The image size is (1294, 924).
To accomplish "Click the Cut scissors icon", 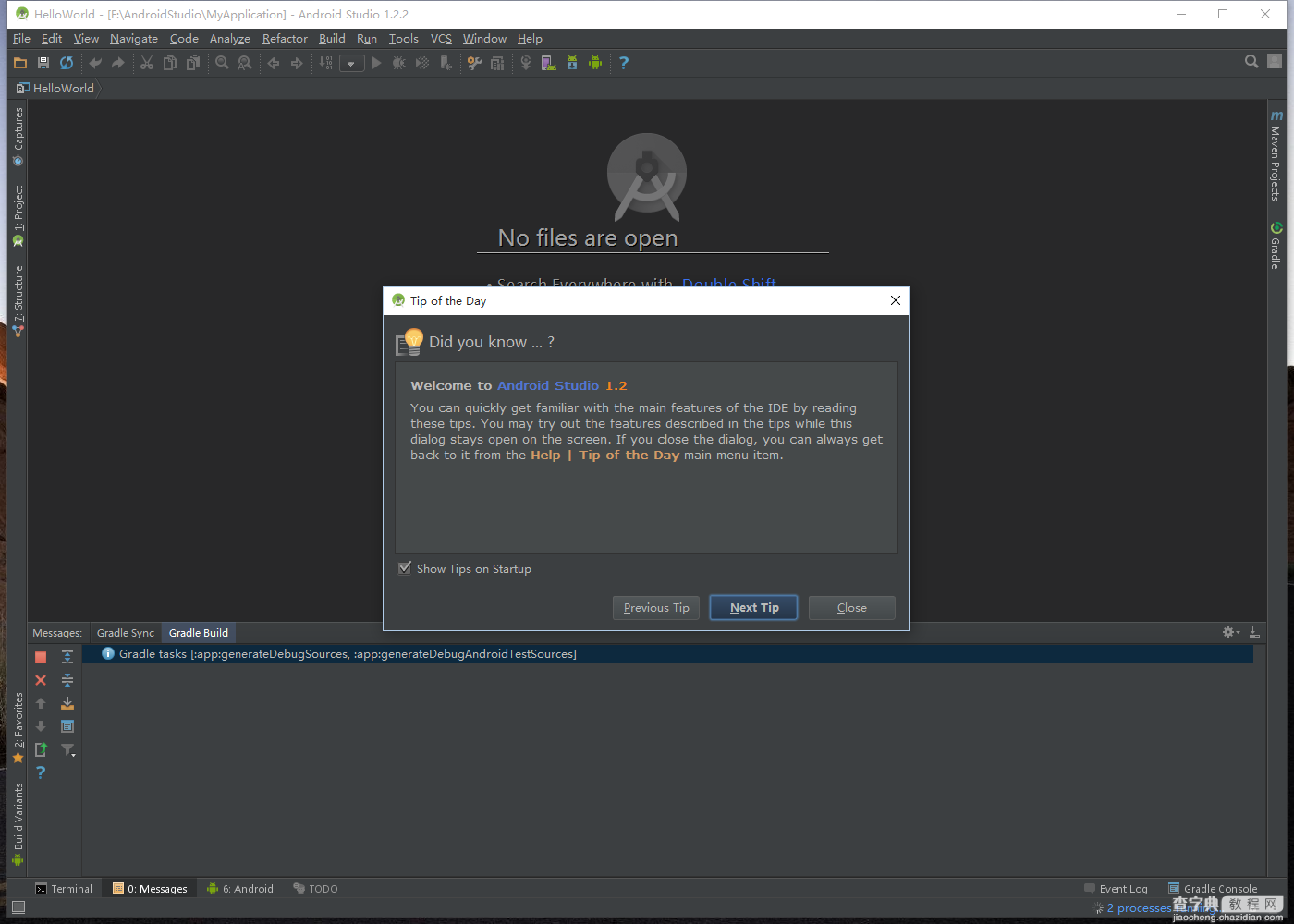I will (147, 63).
